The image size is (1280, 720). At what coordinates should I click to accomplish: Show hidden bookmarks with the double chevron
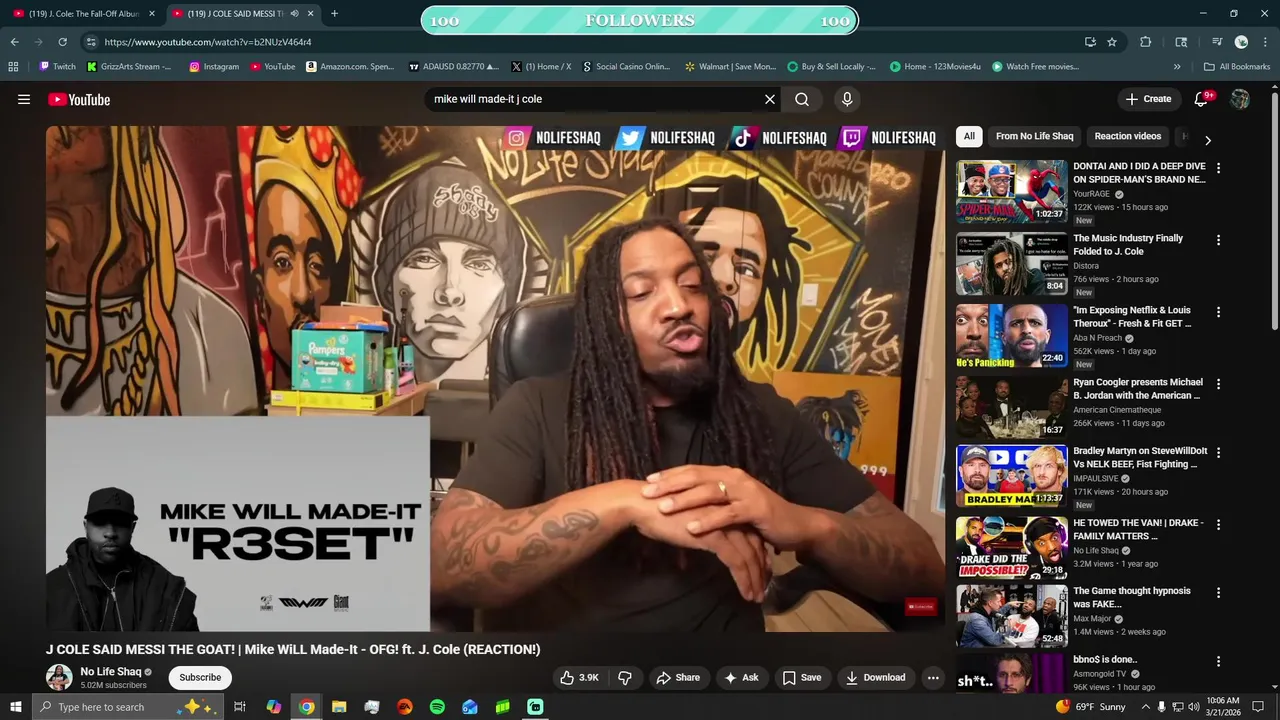pos(1177,67)
